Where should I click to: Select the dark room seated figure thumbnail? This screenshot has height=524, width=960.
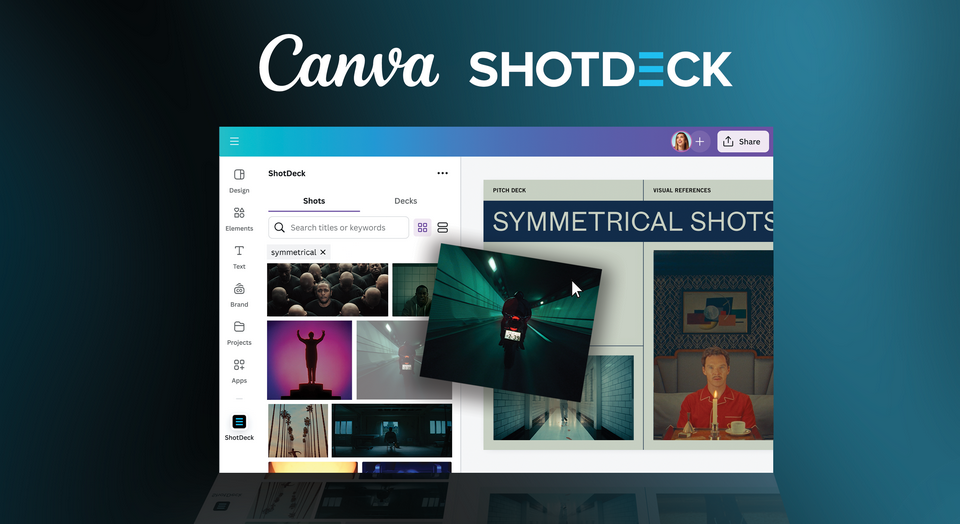pos(392,430)
